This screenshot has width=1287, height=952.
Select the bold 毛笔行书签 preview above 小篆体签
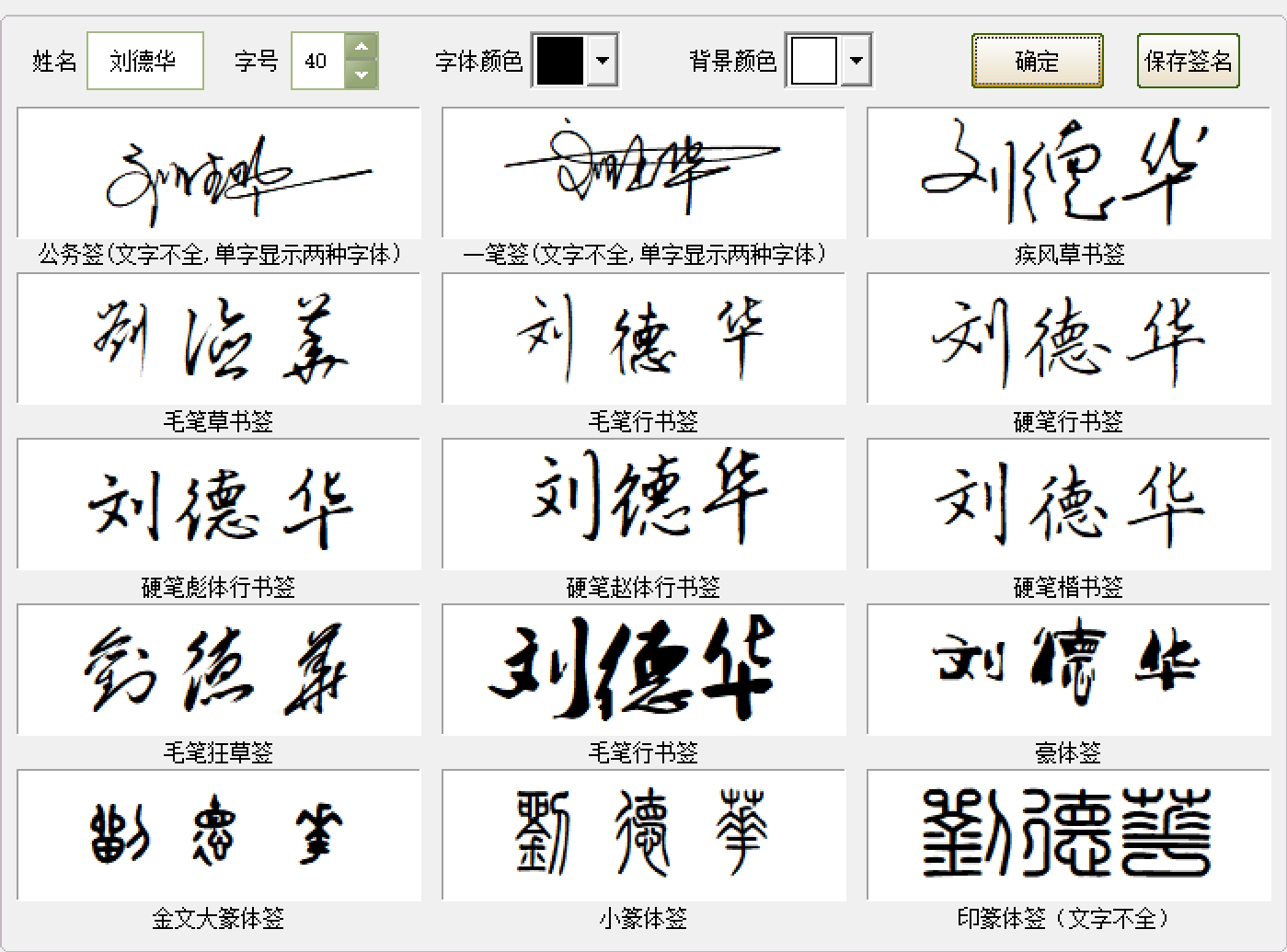tap(644, 670)
